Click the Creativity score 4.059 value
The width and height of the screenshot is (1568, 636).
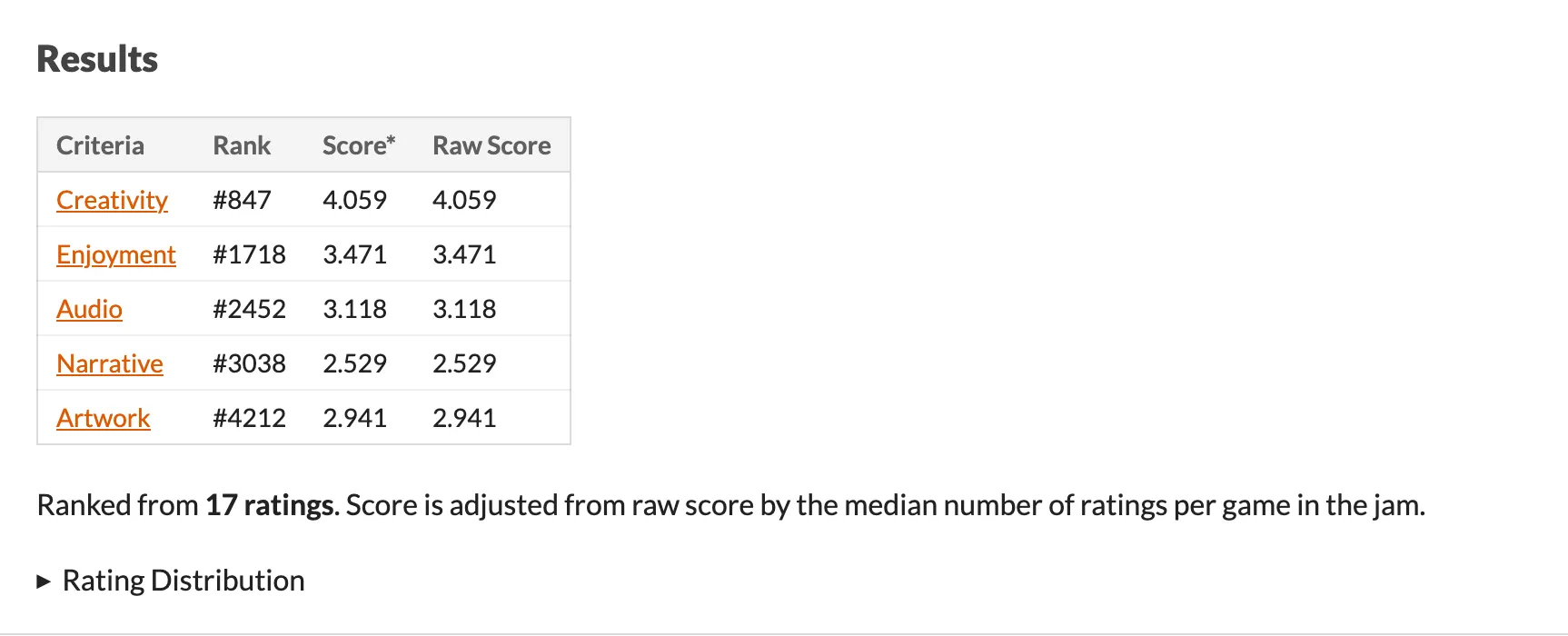(355, 200)
